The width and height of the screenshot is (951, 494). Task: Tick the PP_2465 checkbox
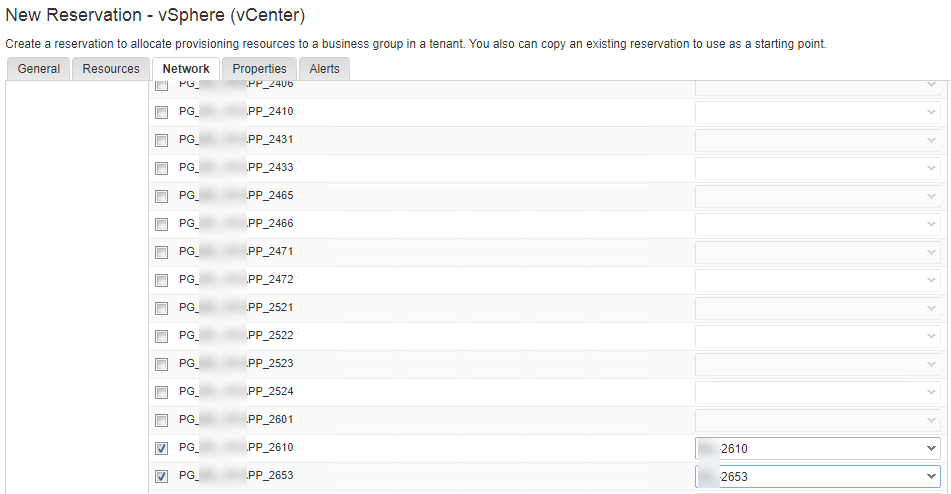click(x=162, y=196)
